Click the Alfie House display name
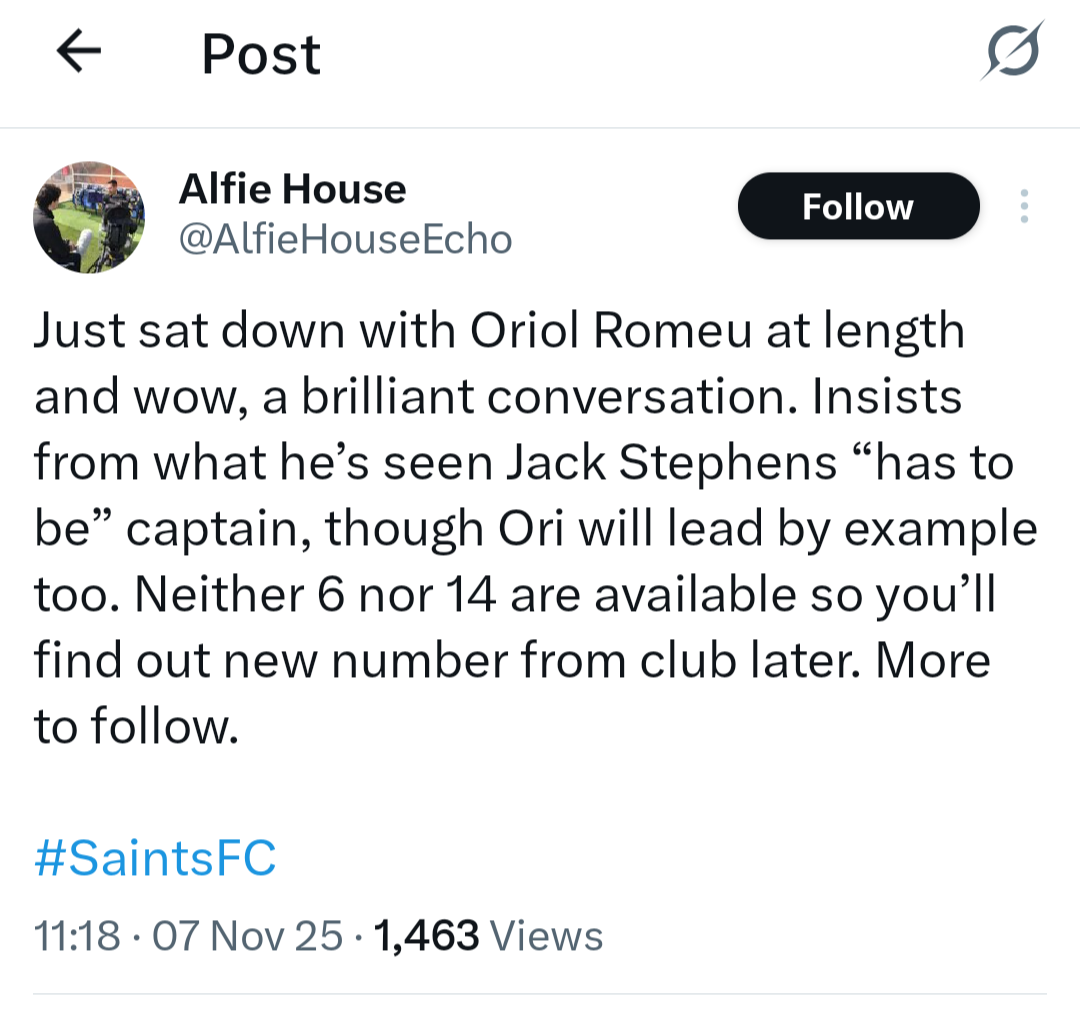Viewport: 1080px width, 1011px height. (x=292, y=189)
